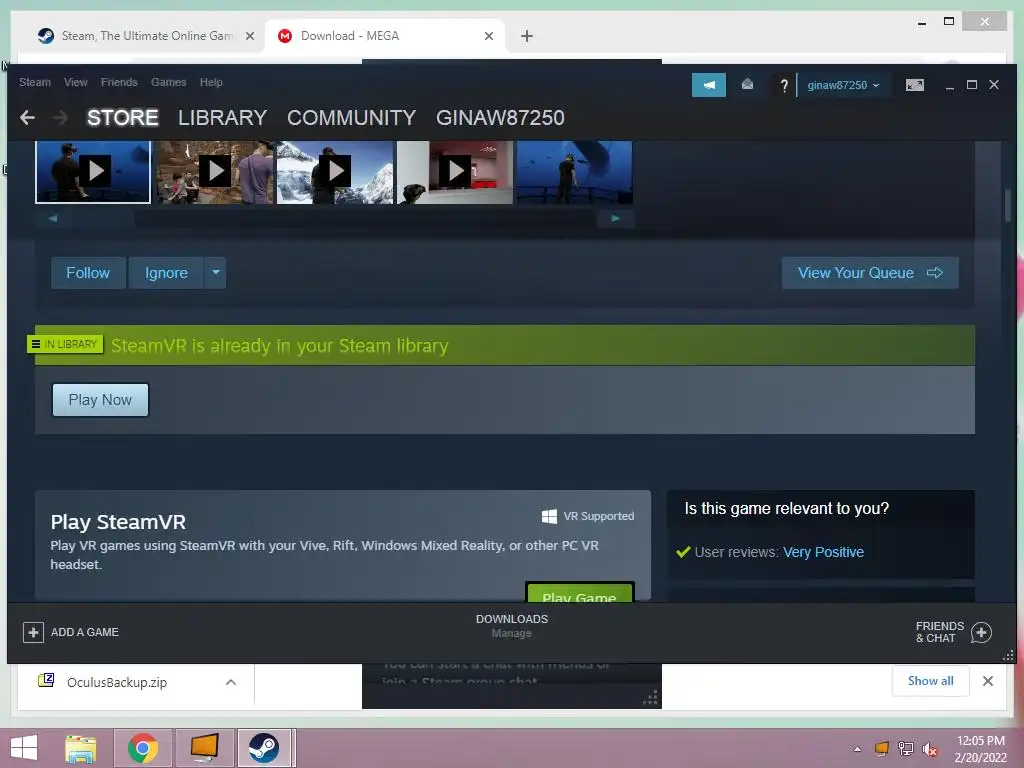Switch to the STORE tab

[x=123, y=118]
